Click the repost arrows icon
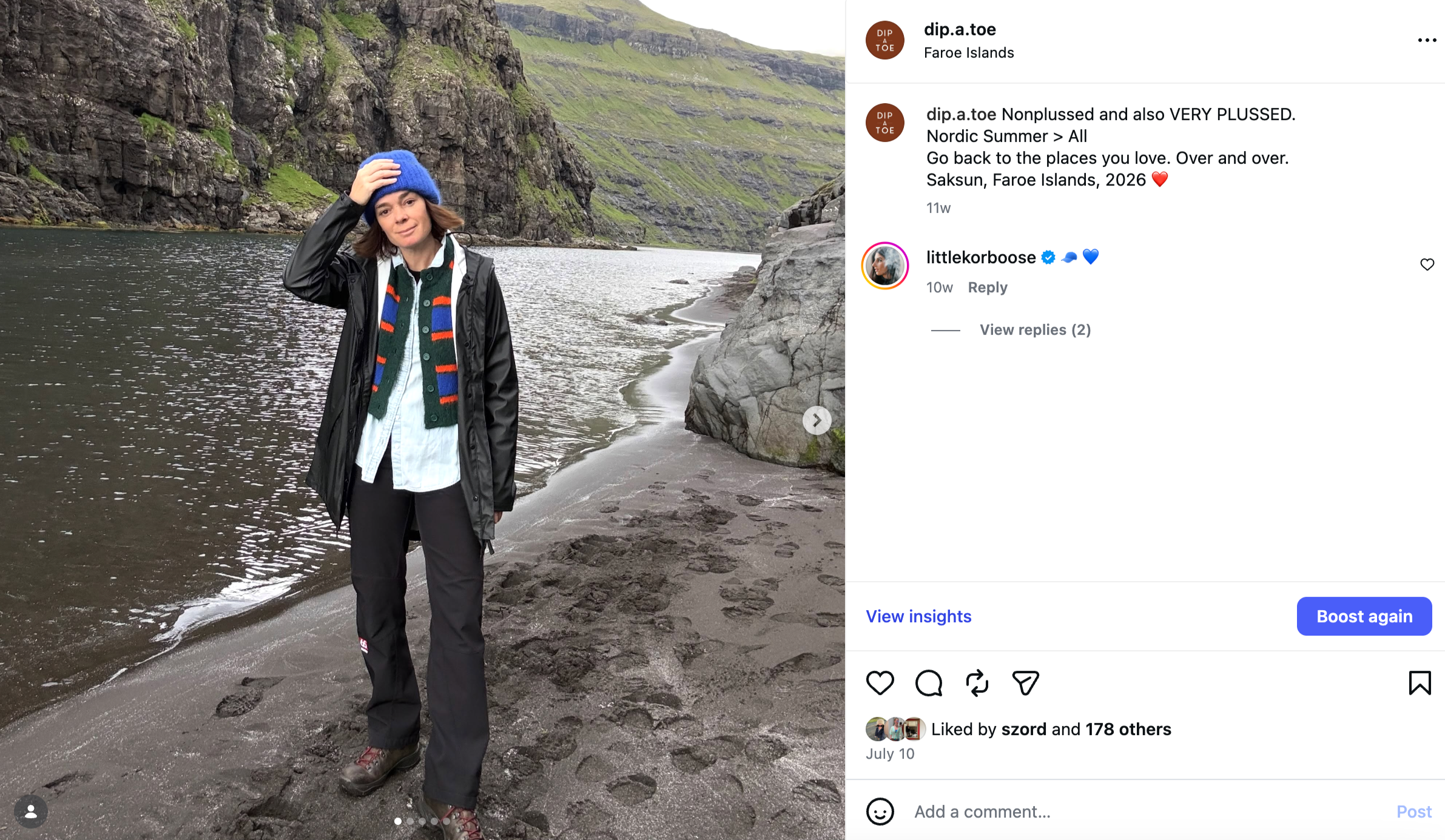Image resolution: width=1445 pixels, height=840 pixels. point(977,683)
